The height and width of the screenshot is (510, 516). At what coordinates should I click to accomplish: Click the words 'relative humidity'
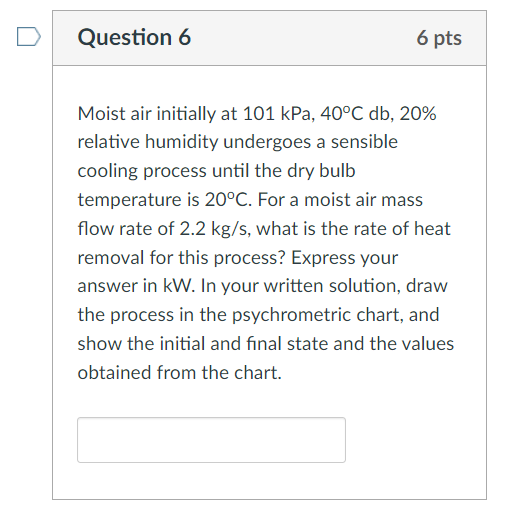pyautogui.click(x=147, y=142)
